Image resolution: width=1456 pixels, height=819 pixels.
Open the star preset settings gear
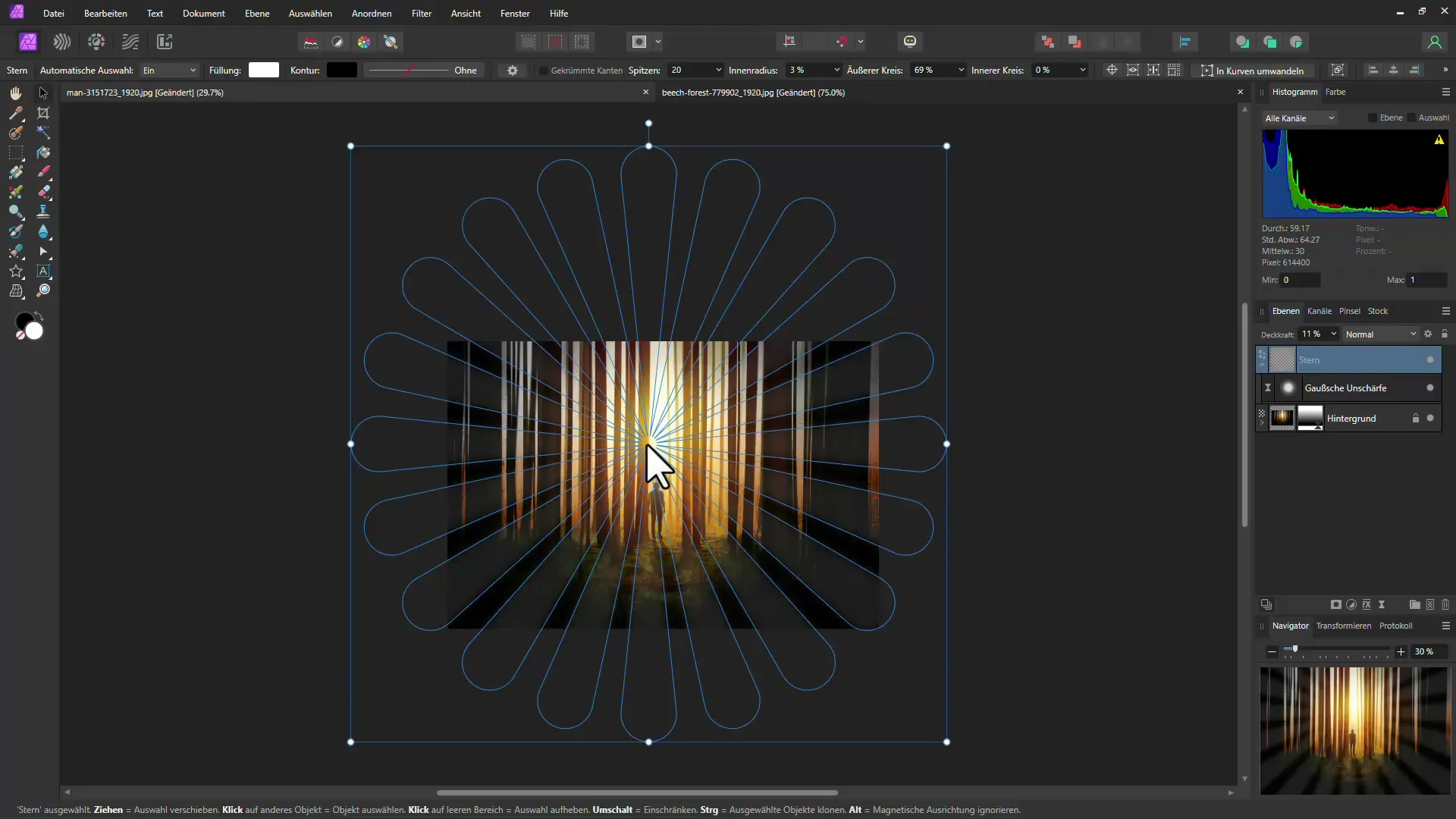point(513,71)
